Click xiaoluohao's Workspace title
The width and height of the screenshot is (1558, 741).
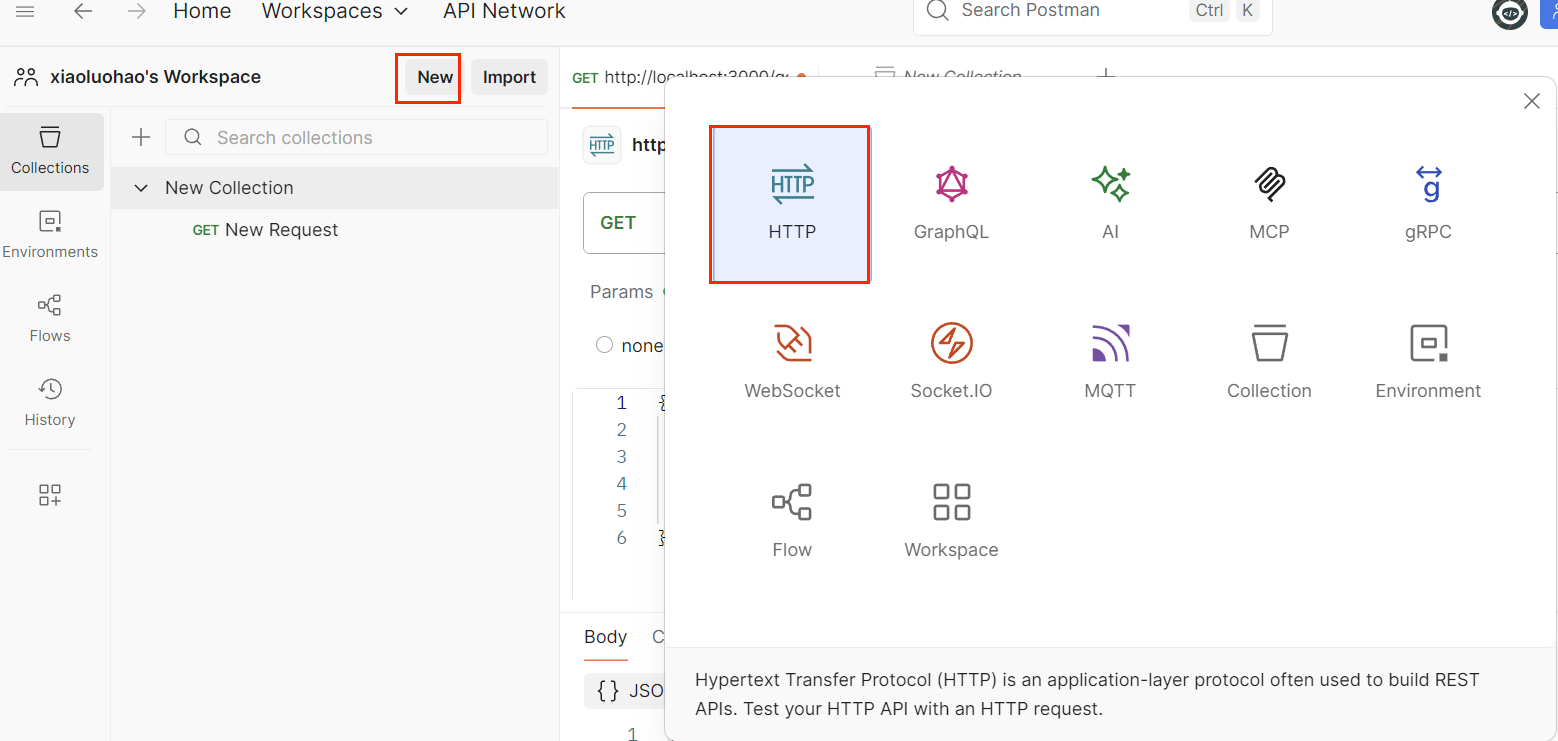[155, 77]
